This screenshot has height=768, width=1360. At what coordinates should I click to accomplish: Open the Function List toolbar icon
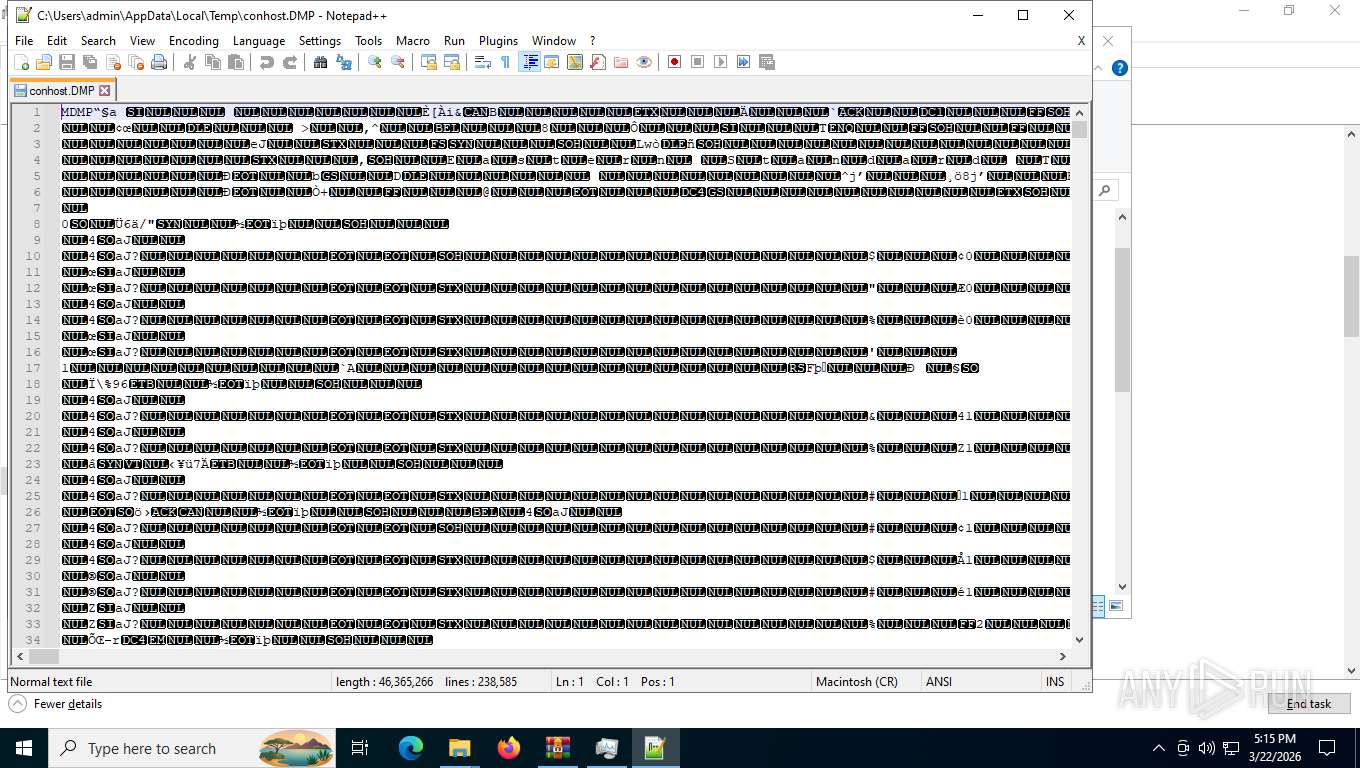point(598,62)
